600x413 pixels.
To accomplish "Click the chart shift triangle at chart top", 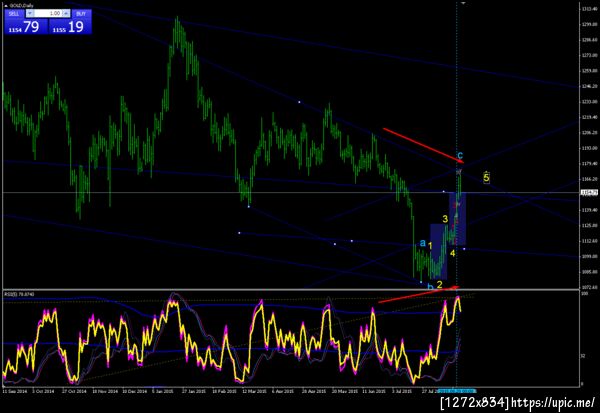I will [x=463, y=3].
